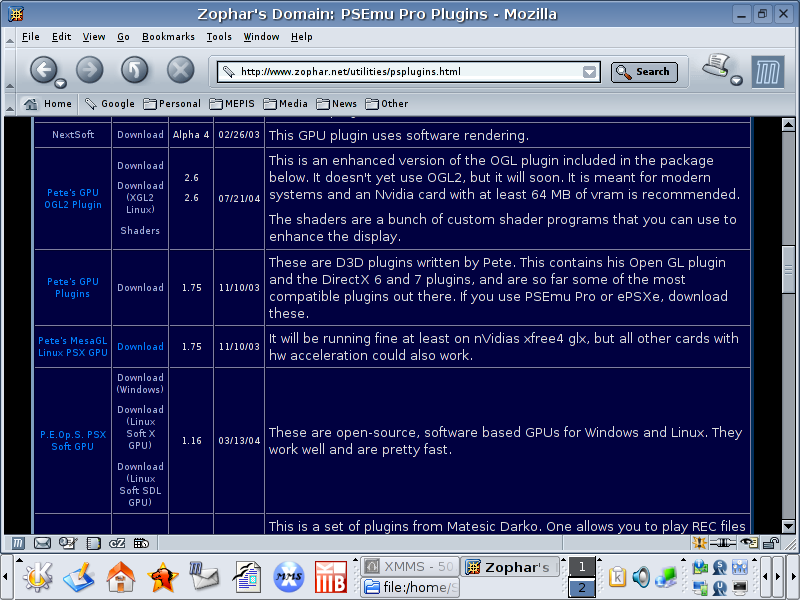Viewport: 800px width, 600px height.
Task: Click the Mozilla throbber logo
Action: coord(766,71)
